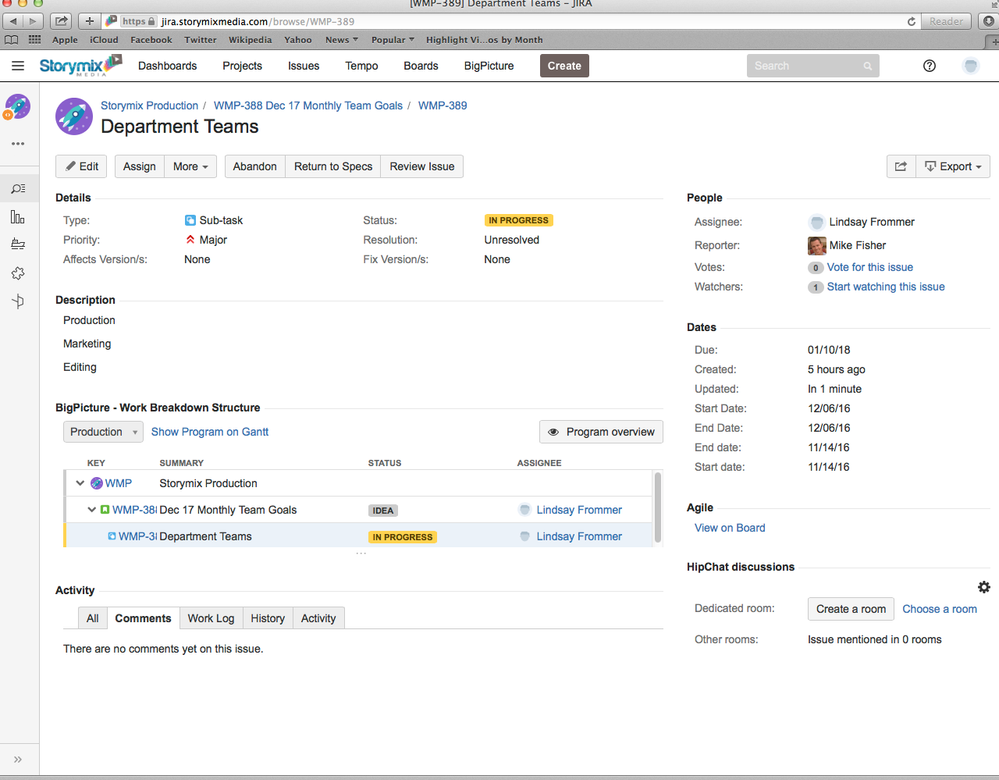Open the Export dropdown
Image resolution: width=999 pixels, height=780 pixels.
[x=952, y=166]
